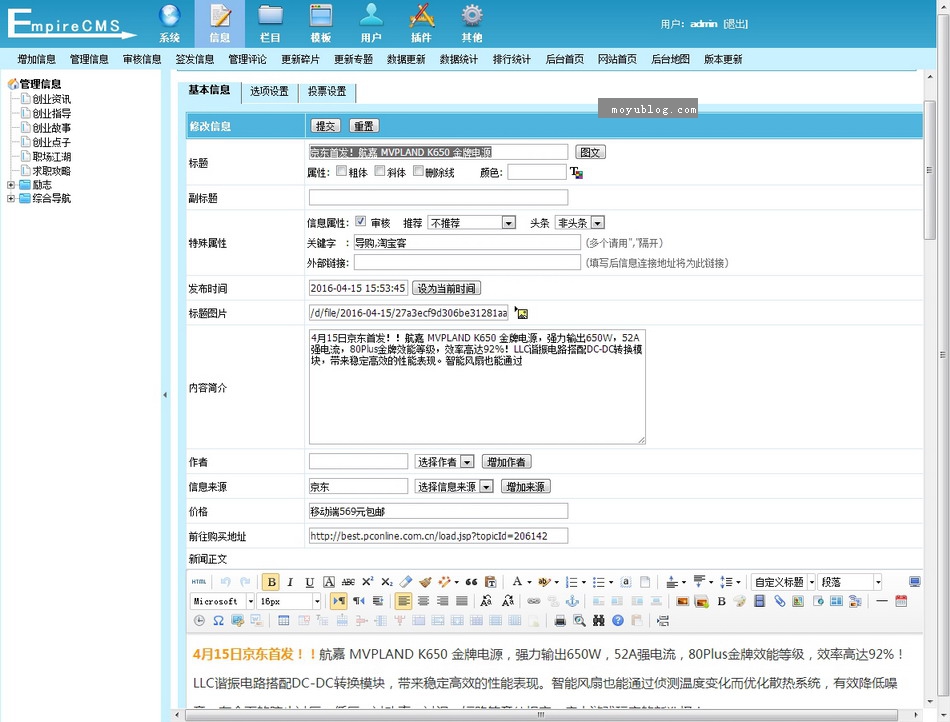Select 创业资讯 in the tree
The height and width of the screenshot is (722, 950).
pyautogui.click(x=51, y=99)
